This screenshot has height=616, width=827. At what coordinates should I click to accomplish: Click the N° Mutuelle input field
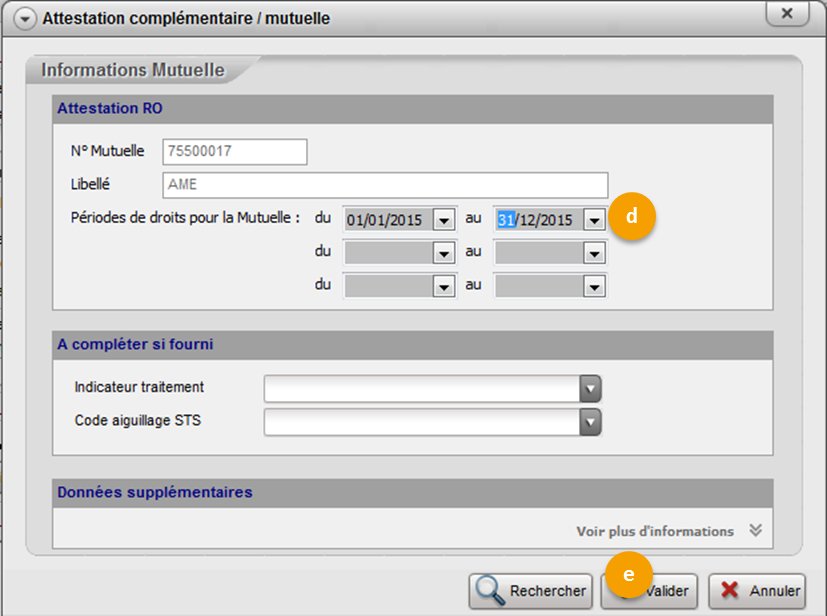pyautogui.click(x=233, y=152)
